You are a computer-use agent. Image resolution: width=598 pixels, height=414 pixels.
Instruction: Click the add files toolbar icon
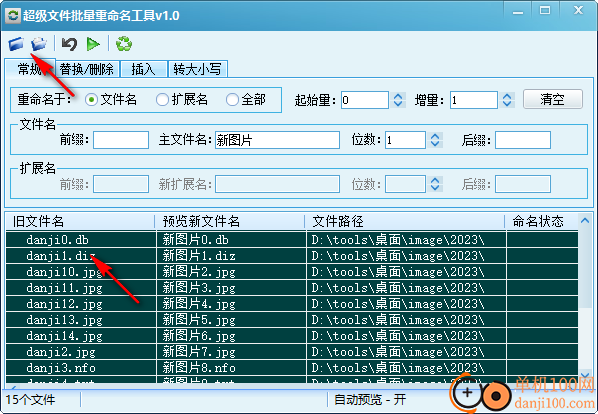pyautogui.click(x=16, y=44)
